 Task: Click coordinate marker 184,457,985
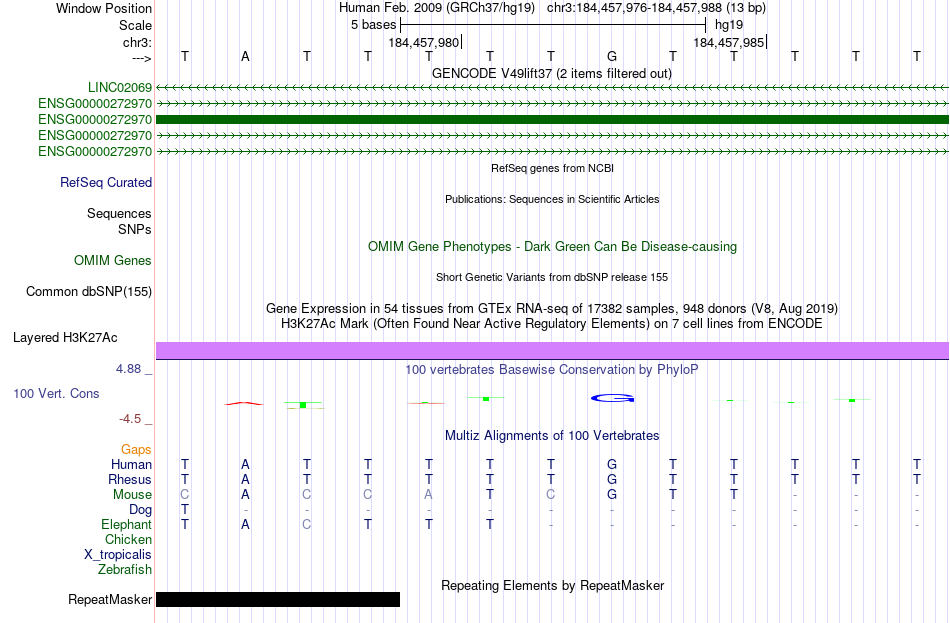coord(729,42)
